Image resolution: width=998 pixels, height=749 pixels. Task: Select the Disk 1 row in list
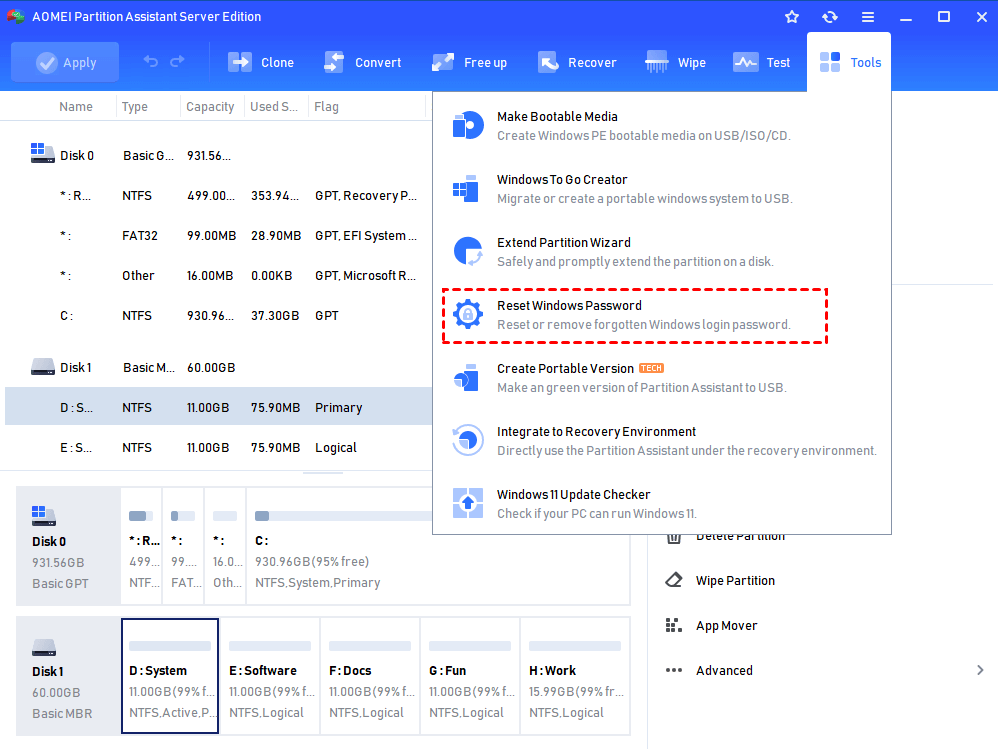[218, 368]
